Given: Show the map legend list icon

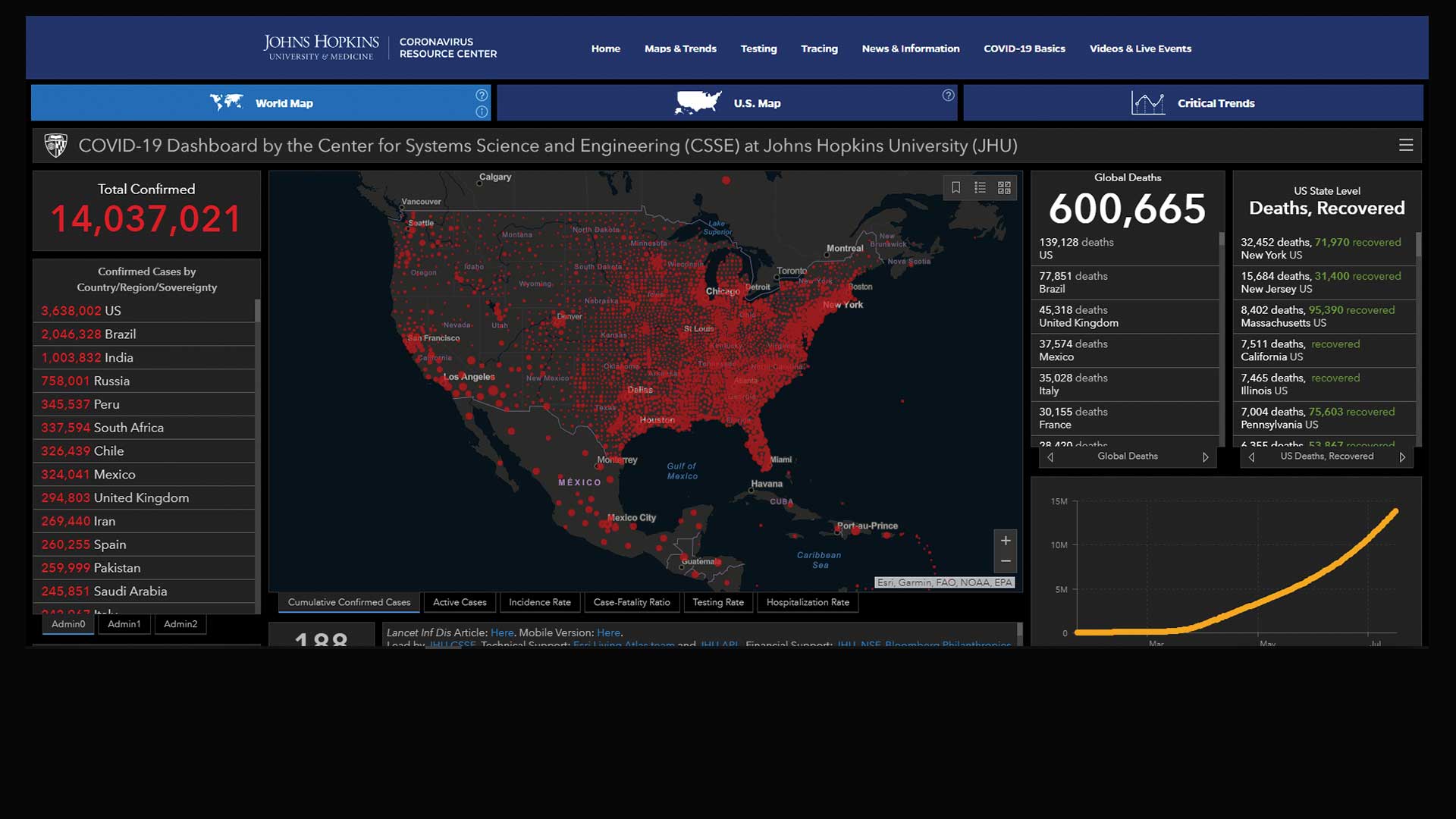Looking at the screenshot, I should [980, 187].
